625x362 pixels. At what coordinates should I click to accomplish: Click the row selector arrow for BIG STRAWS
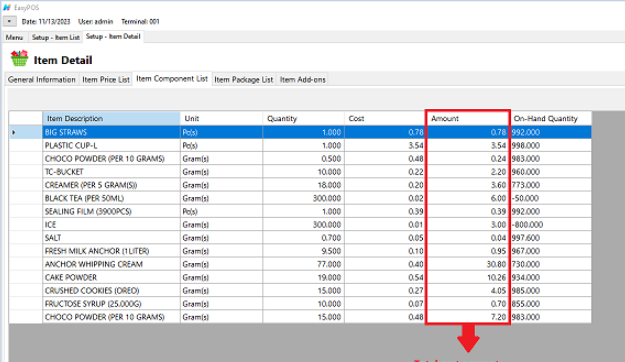click(x=14, y=132)
